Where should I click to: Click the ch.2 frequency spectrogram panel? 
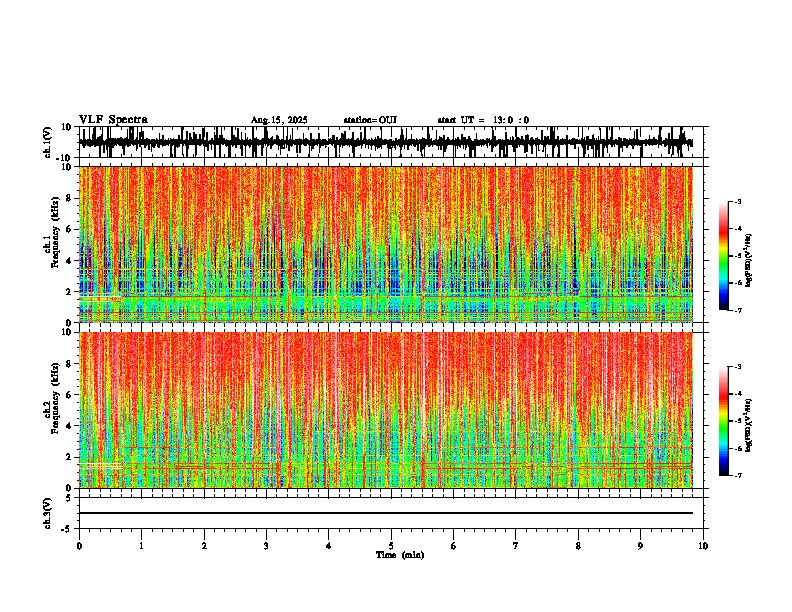385,410
